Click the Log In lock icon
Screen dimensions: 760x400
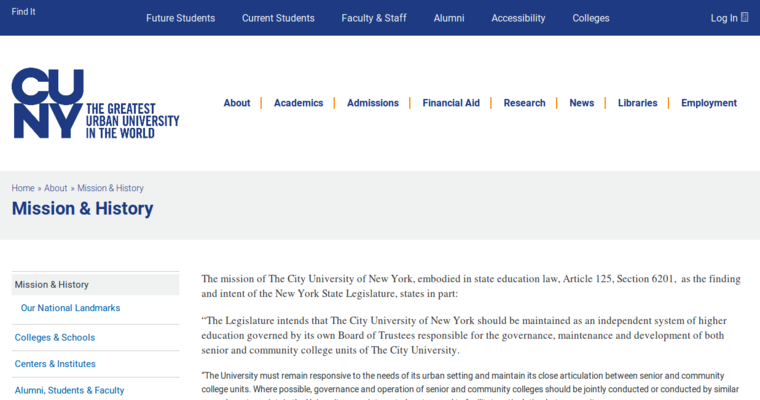point(744,17)
